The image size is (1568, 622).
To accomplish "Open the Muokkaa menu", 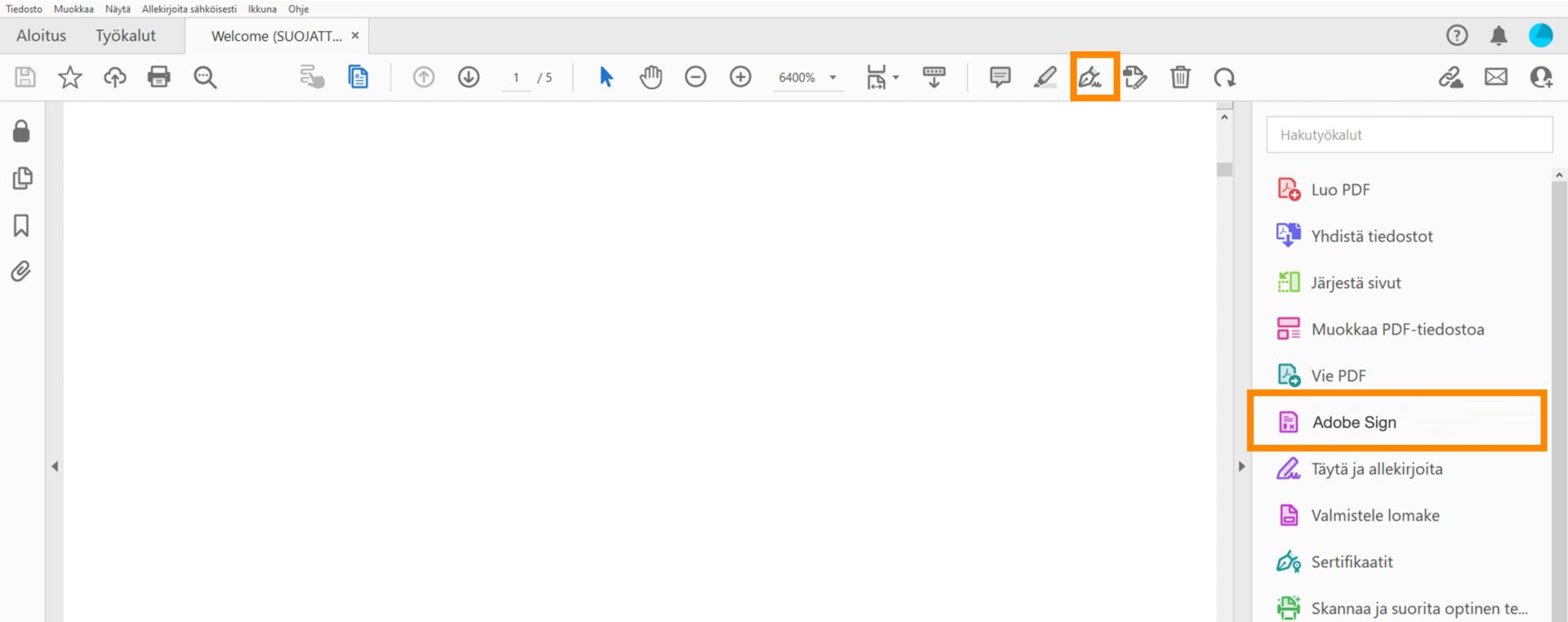I will tap(73, 9).
